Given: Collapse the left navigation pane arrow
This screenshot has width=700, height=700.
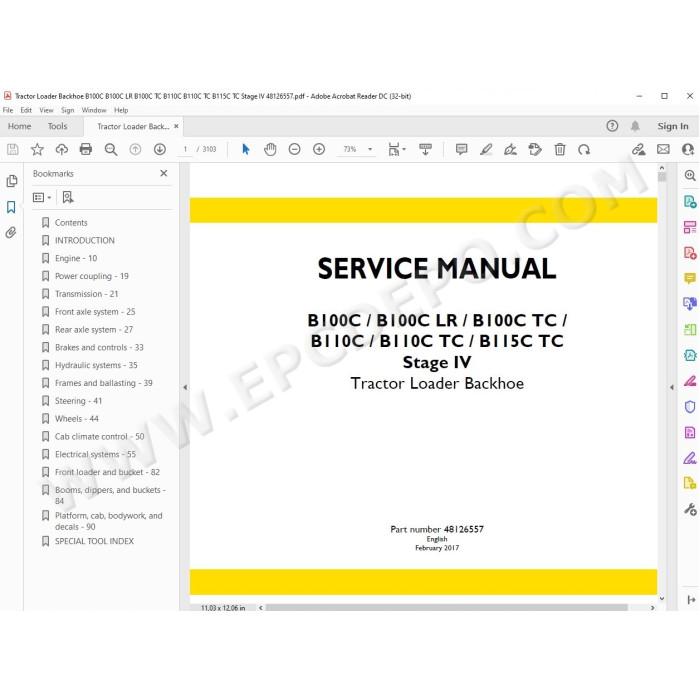Looking at the screenshot, I should [185, 388].
